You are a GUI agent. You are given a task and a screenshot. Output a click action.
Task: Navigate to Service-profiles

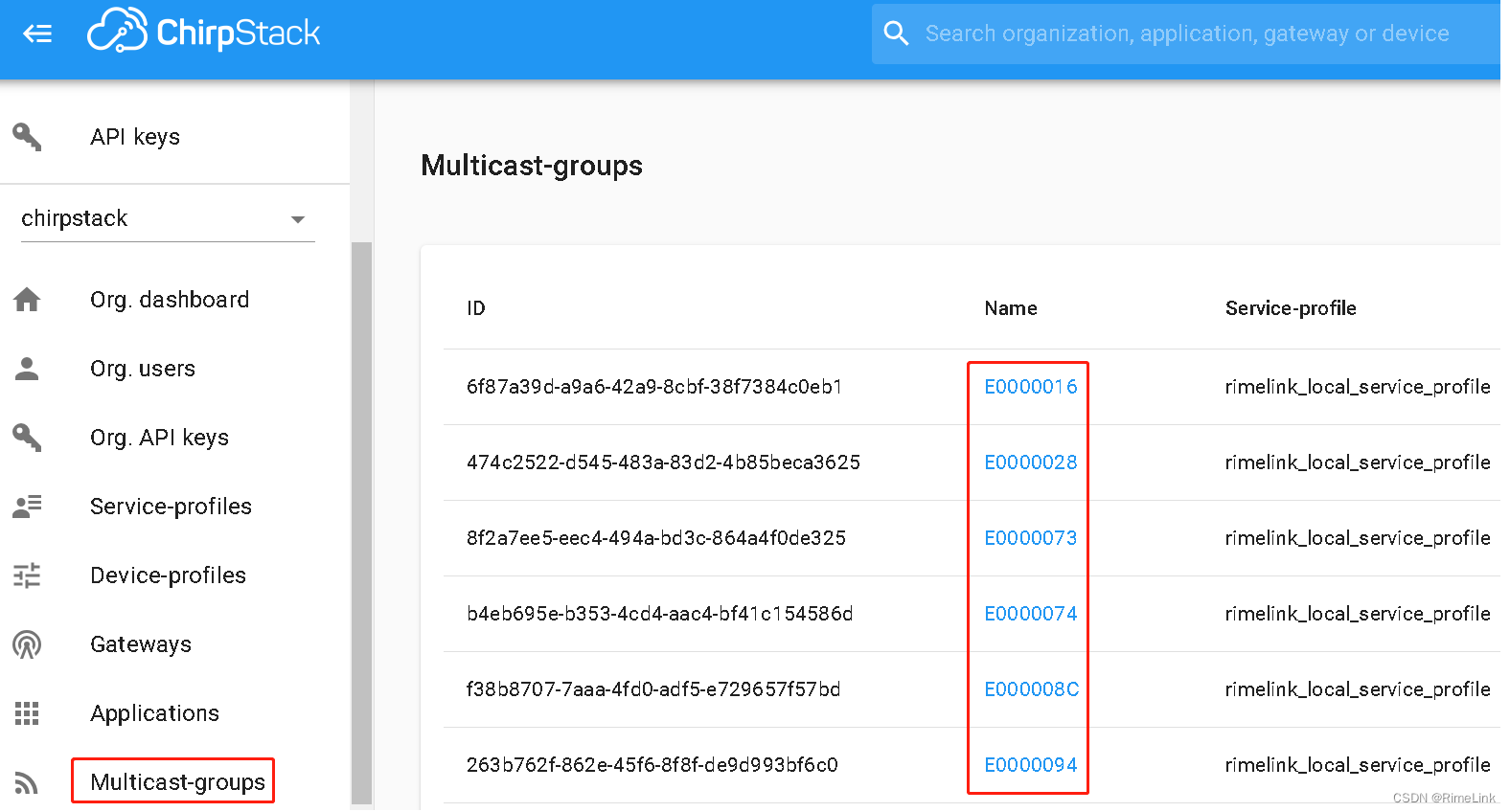(171, 507)
